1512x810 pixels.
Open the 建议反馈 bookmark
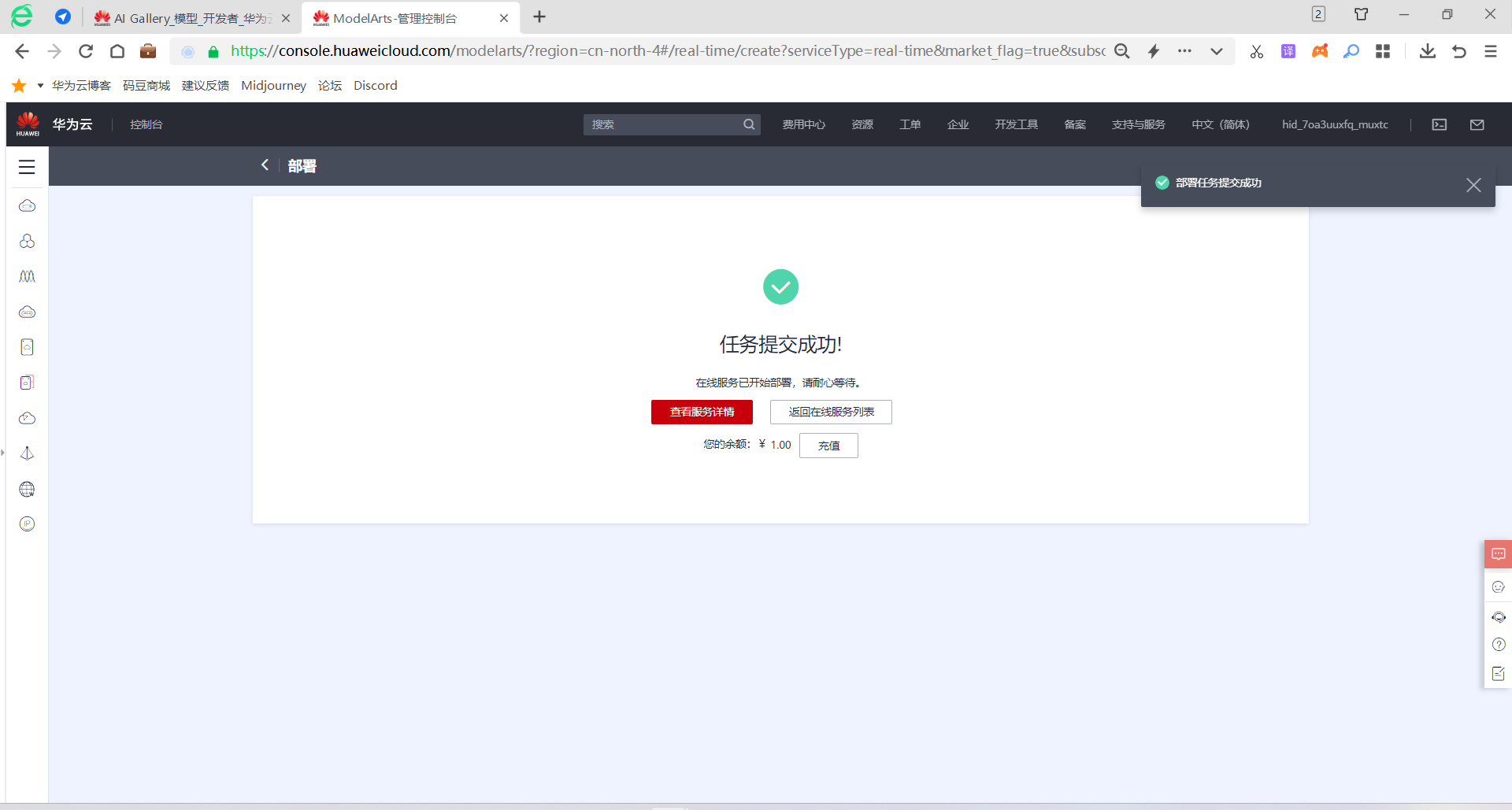click(x=206, y=85)
